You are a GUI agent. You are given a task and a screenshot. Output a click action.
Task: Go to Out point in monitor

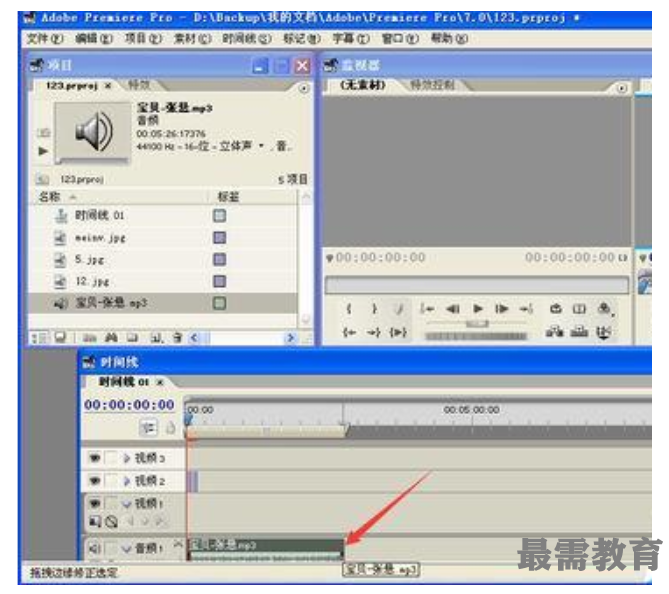[x=374, y=332]
